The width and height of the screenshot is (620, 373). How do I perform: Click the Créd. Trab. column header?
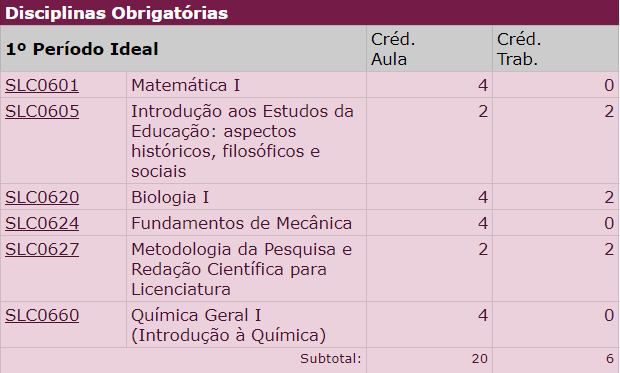[x=519, y=49]
